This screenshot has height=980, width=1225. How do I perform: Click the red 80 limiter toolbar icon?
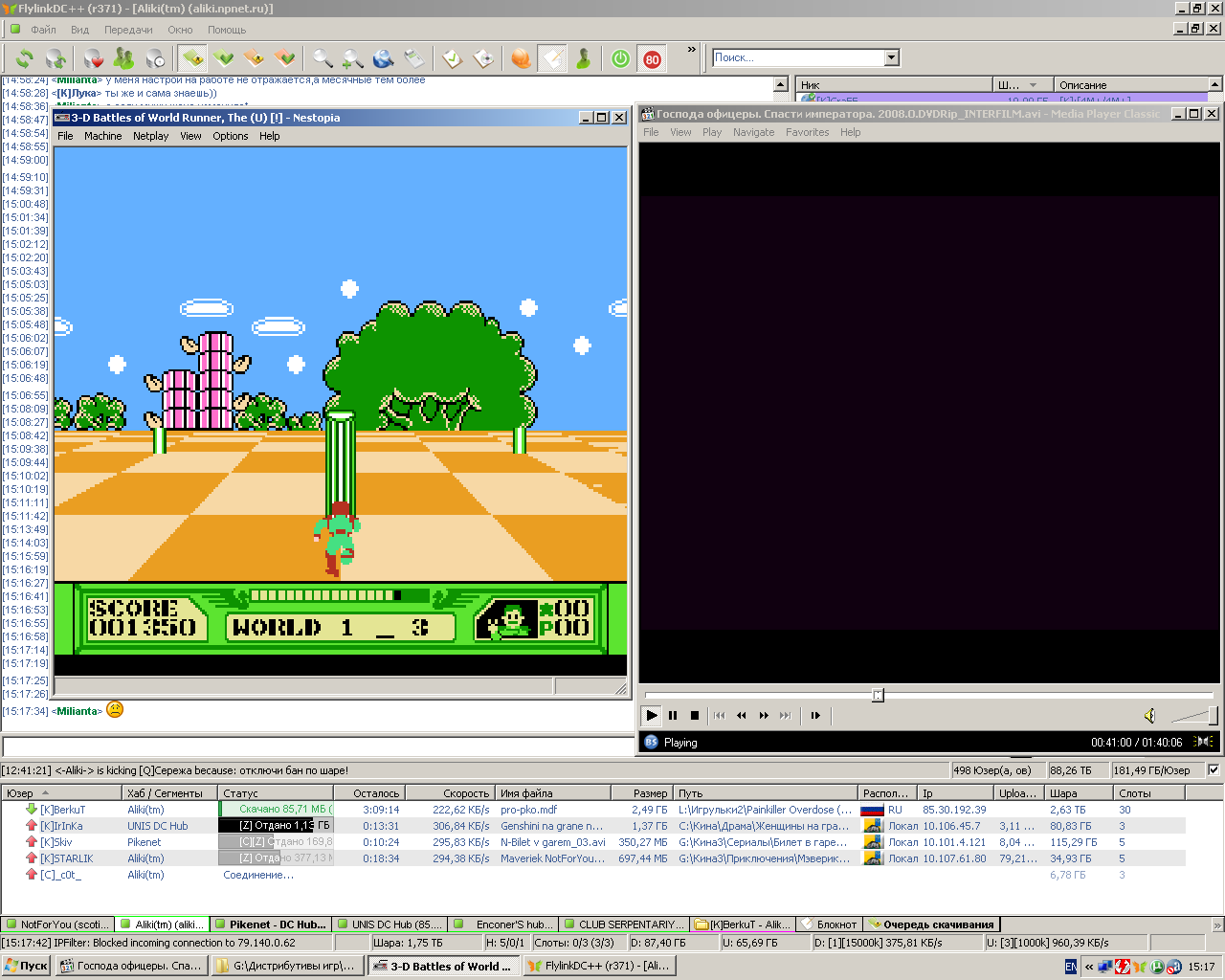click(x=652, y=58)
